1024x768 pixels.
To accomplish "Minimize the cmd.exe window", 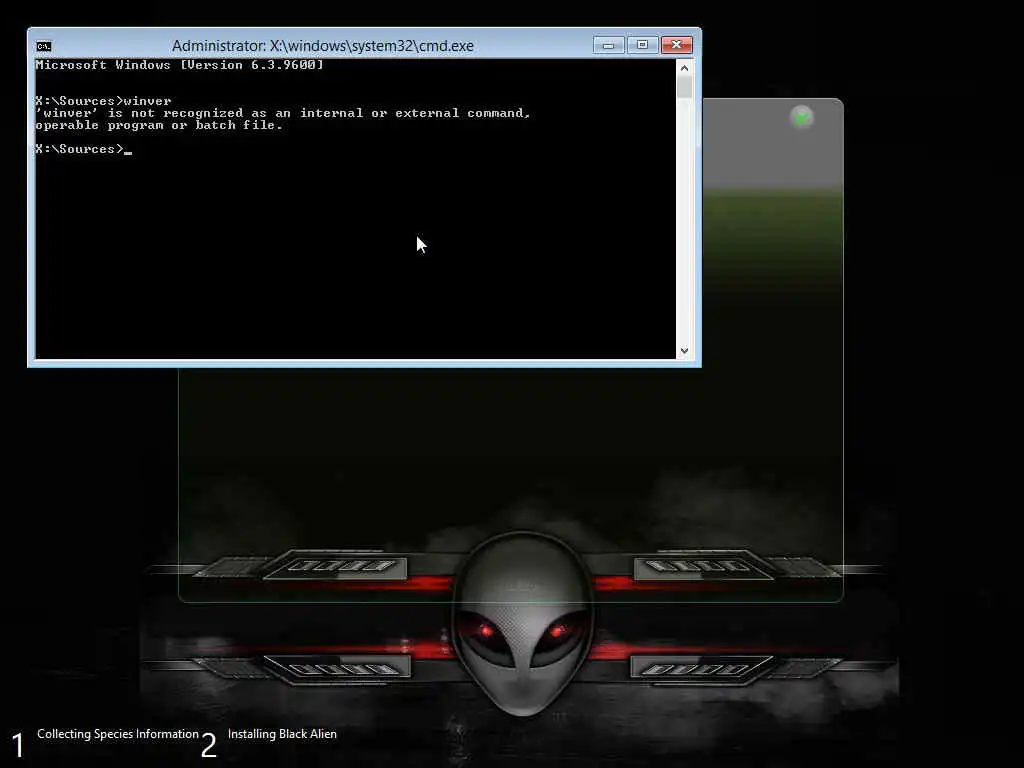I will click(x=609, y=44).
